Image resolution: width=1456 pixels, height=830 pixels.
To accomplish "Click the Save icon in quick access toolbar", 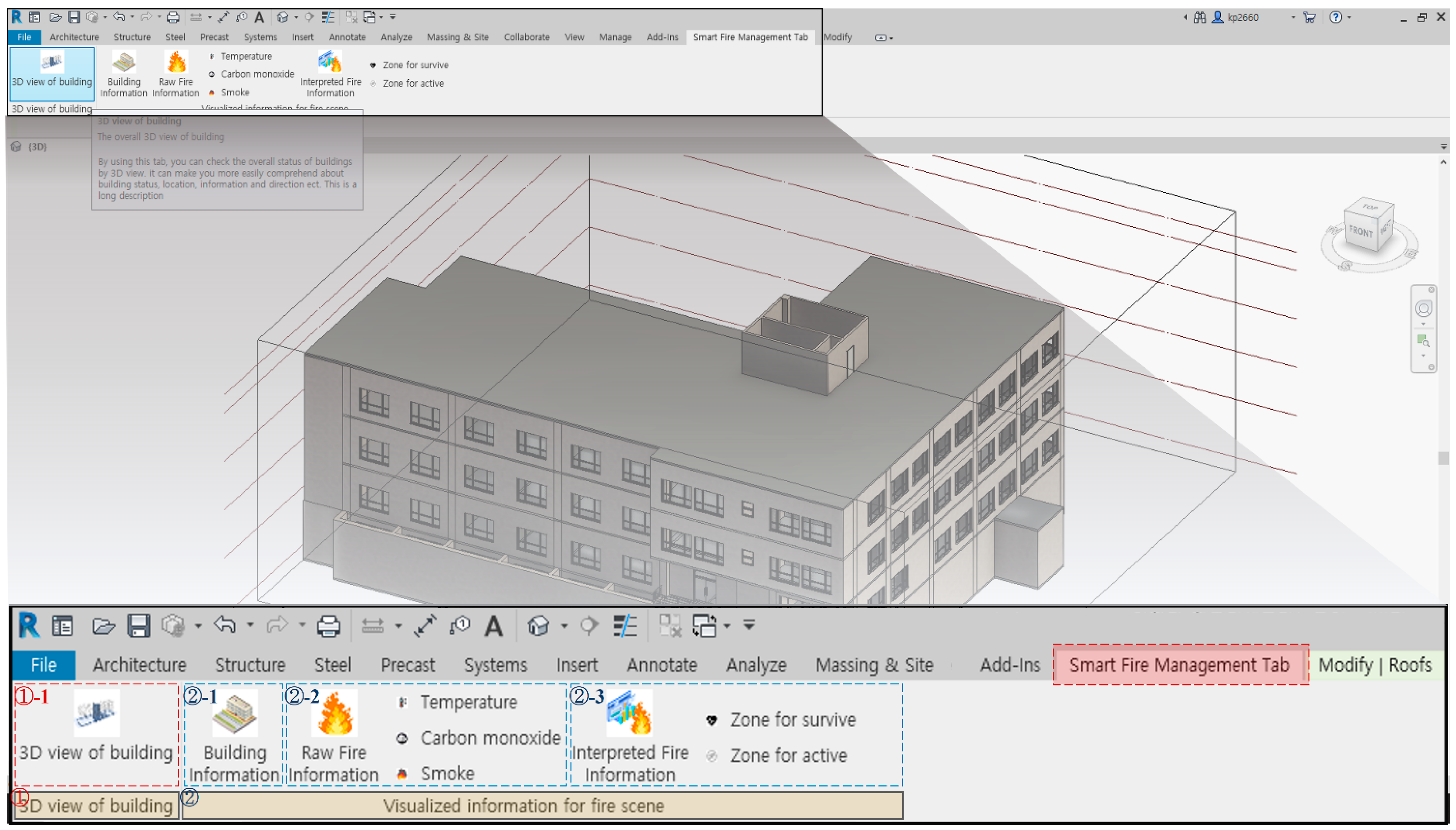I will tap(73, 18).
